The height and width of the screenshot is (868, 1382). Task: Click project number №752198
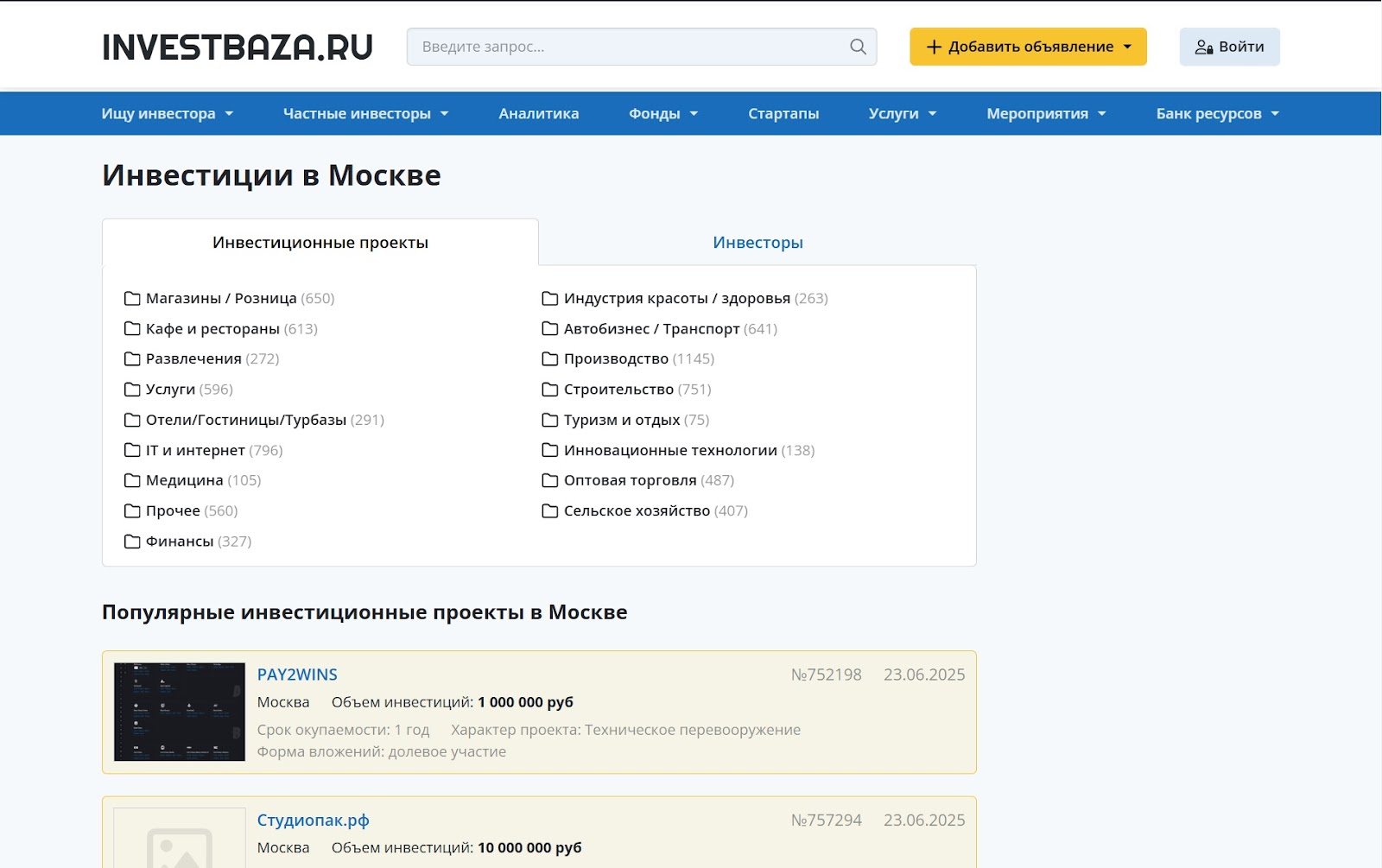coord(827,675)
